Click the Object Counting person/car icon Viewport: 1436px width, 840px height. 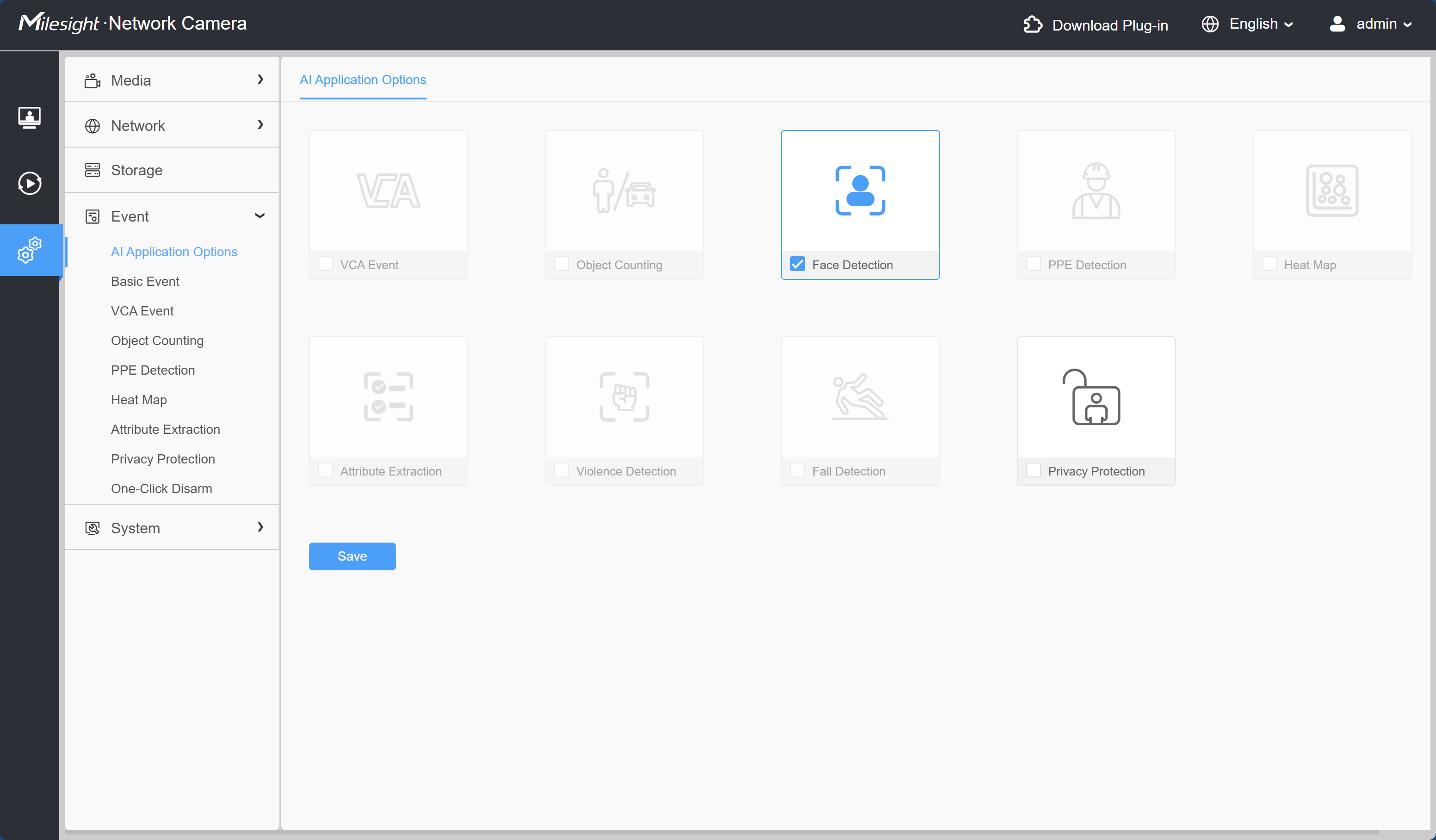coord(624,191)
